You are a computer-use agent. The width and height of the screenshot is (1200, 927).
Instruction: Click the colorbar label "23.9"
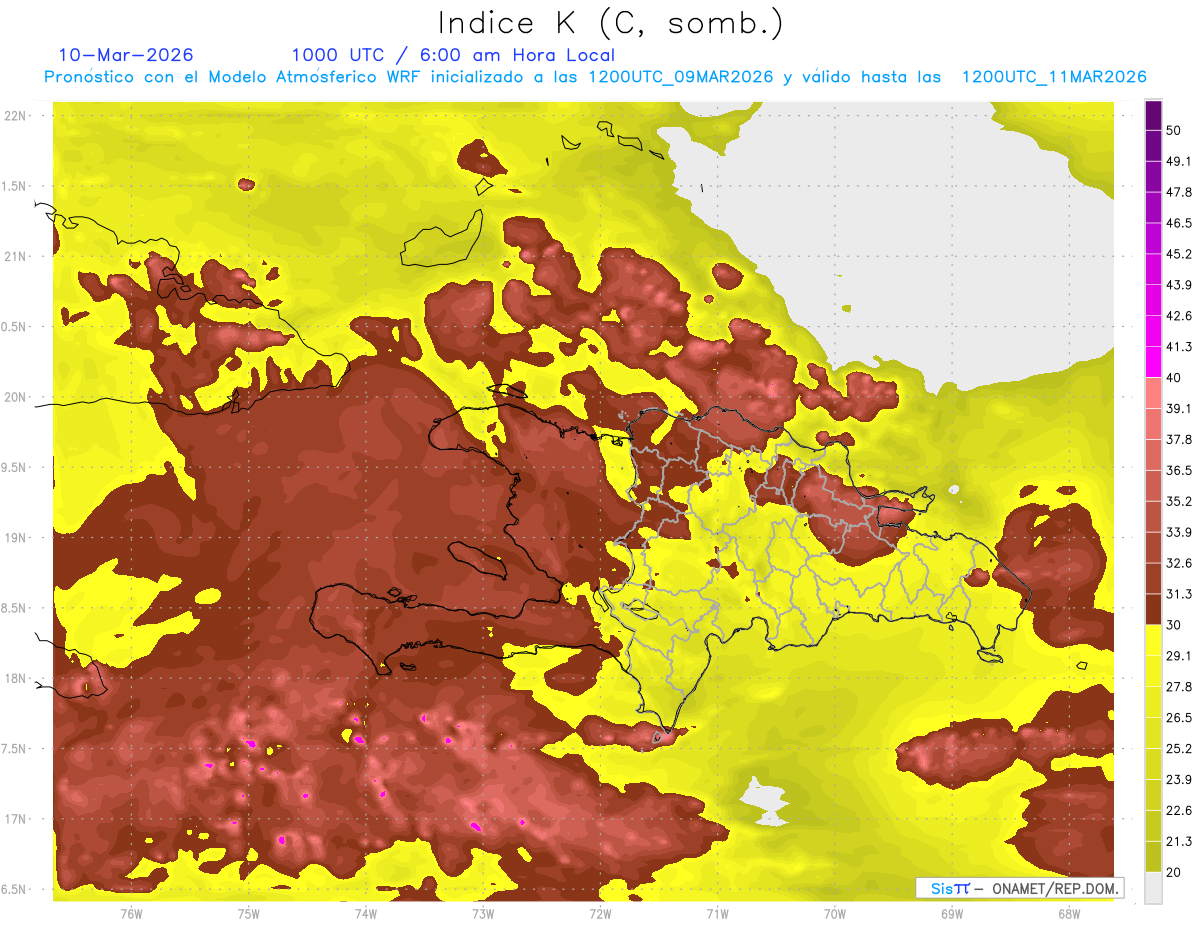point(1180,779)
